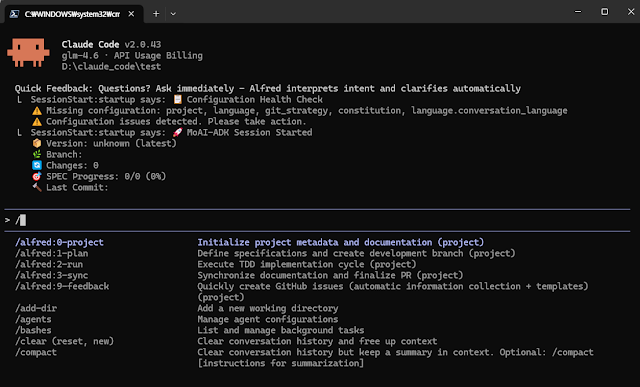This screenshot has width=640, height=387.
Task: Select the /alfred:9-feedback command
Action: click(62, 286)
